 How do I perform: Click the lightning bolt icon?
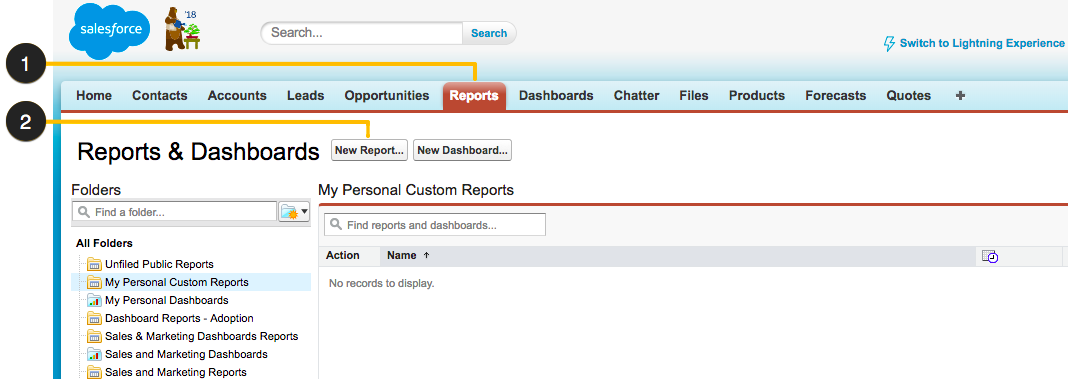(889, 44)
